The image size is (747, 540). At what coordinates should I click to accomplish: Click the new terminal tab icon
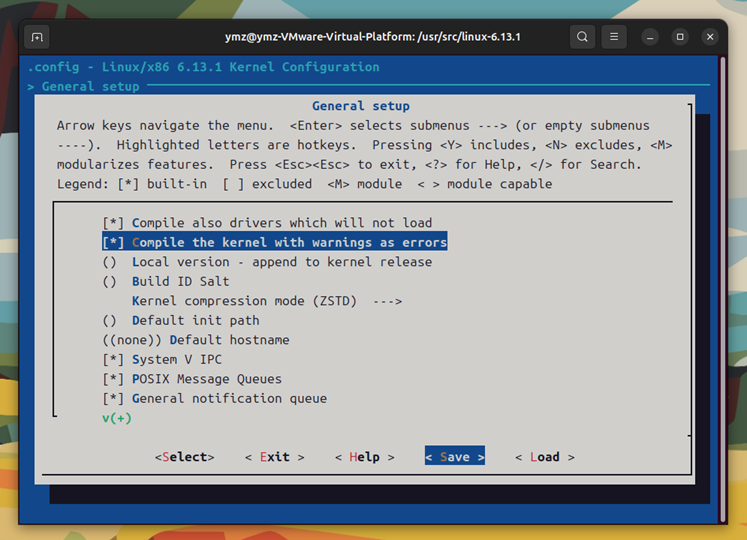[37, 37]
